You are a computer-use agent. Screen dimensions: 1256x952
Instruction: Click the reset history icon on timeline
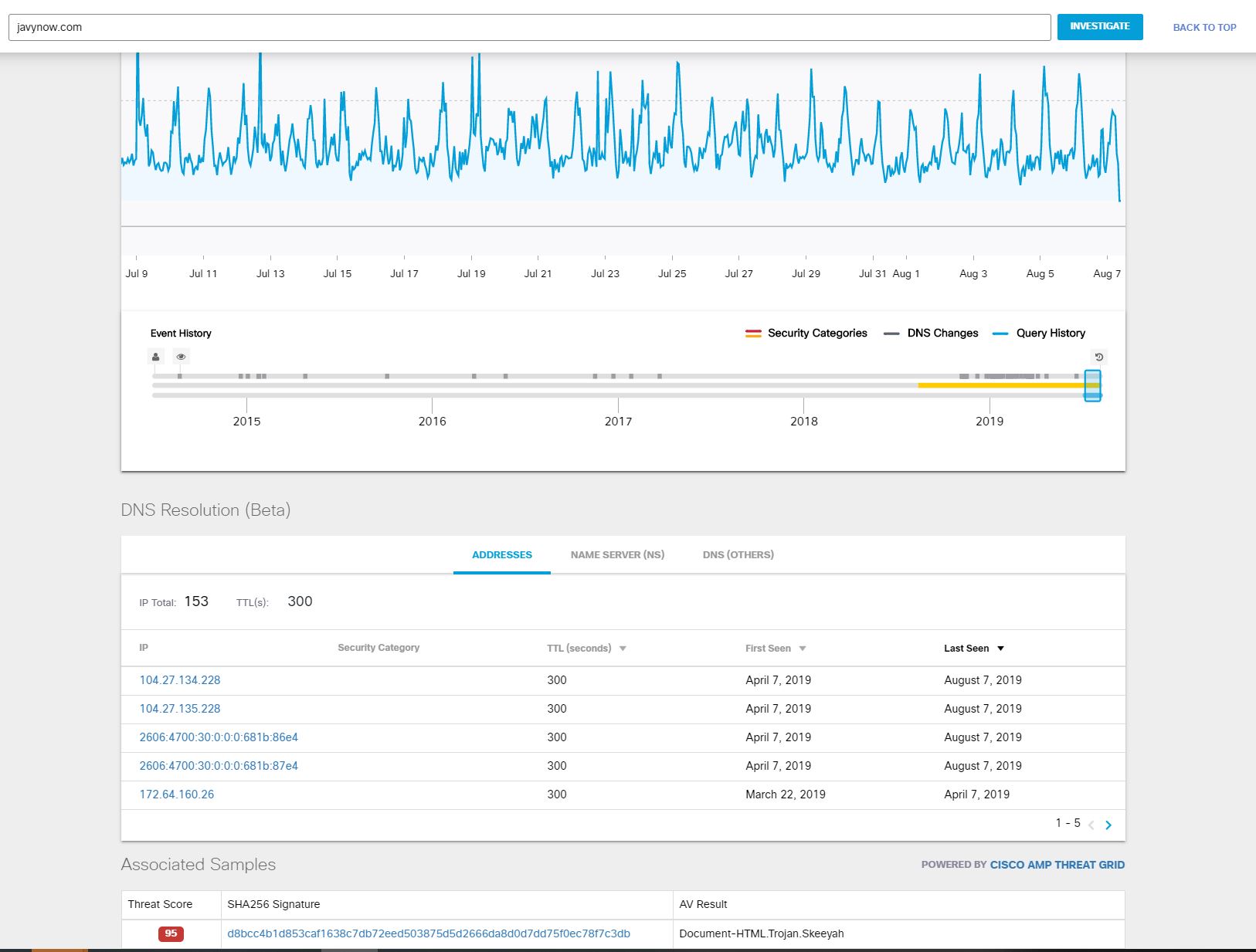point(1098,357)
